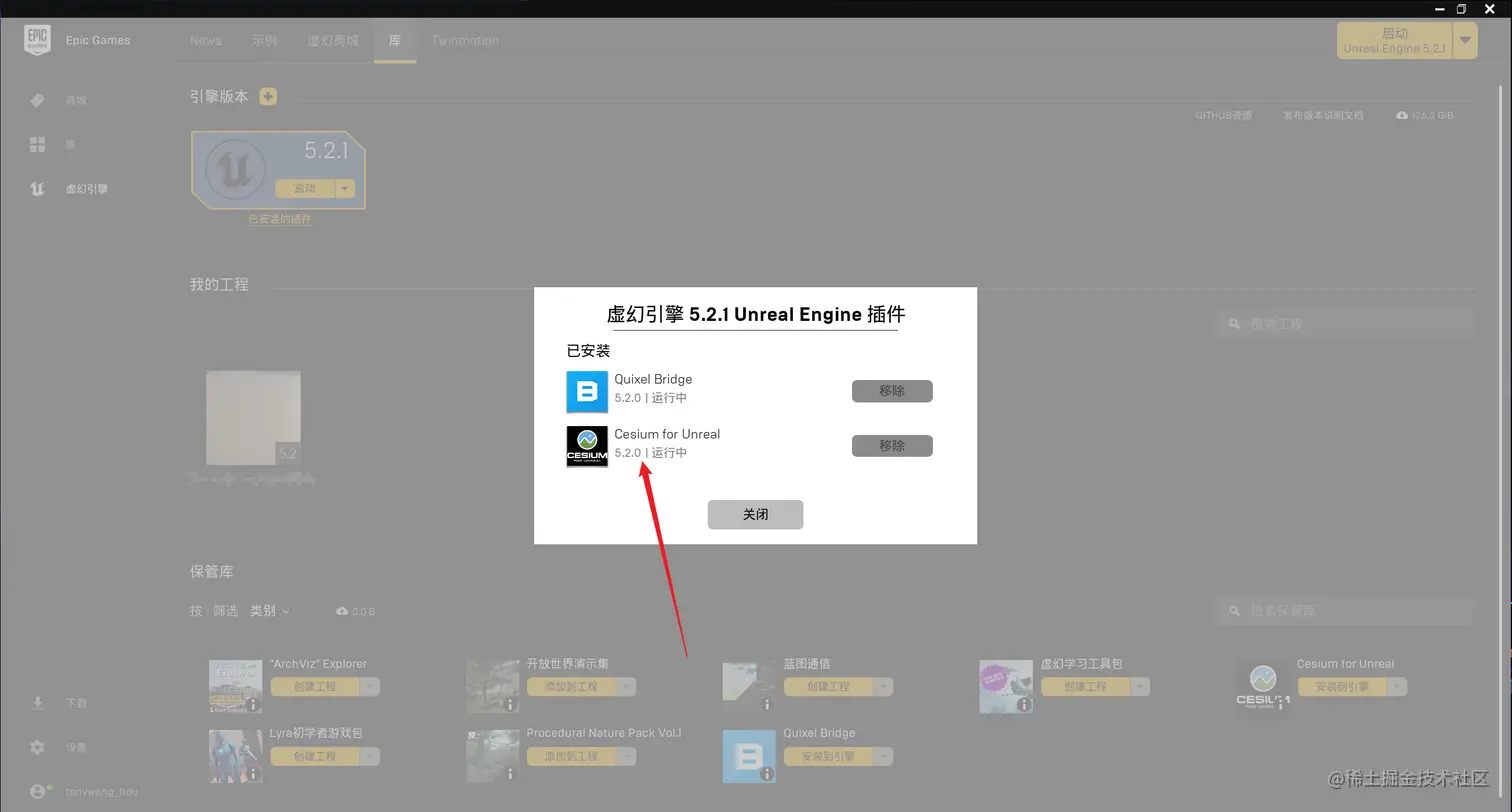Close the plugins dialog with 关闭

(755, 515)
